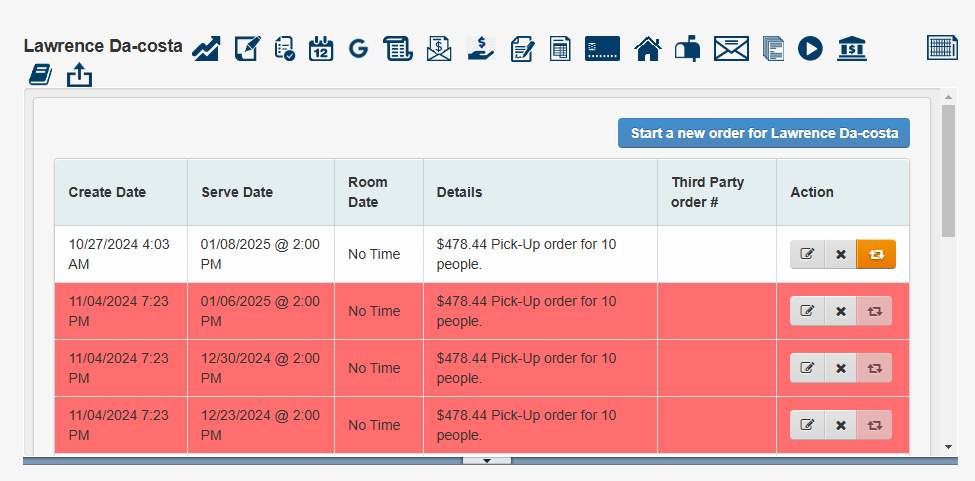Image resolution: width=975 pixels, height=481 pixels.
Task: Click the vertical scrollbar thumb
Action: click(x=948, y=171)
